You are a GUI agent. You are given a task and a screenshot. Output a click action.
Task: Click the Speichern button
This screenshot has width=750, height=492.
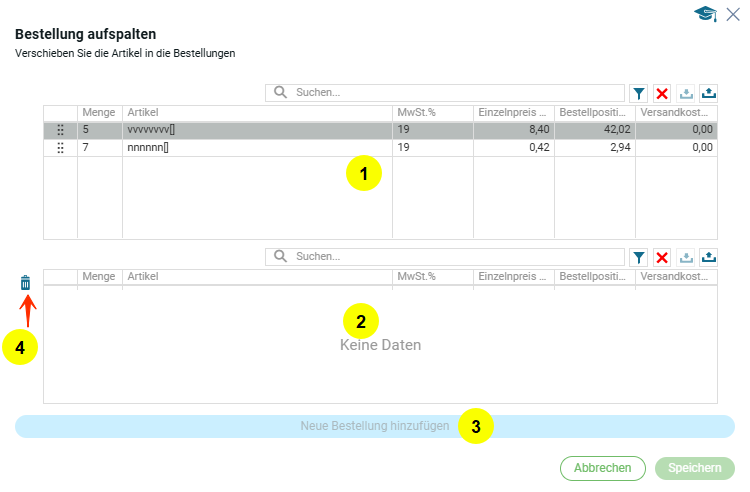[x=694, y=468]
